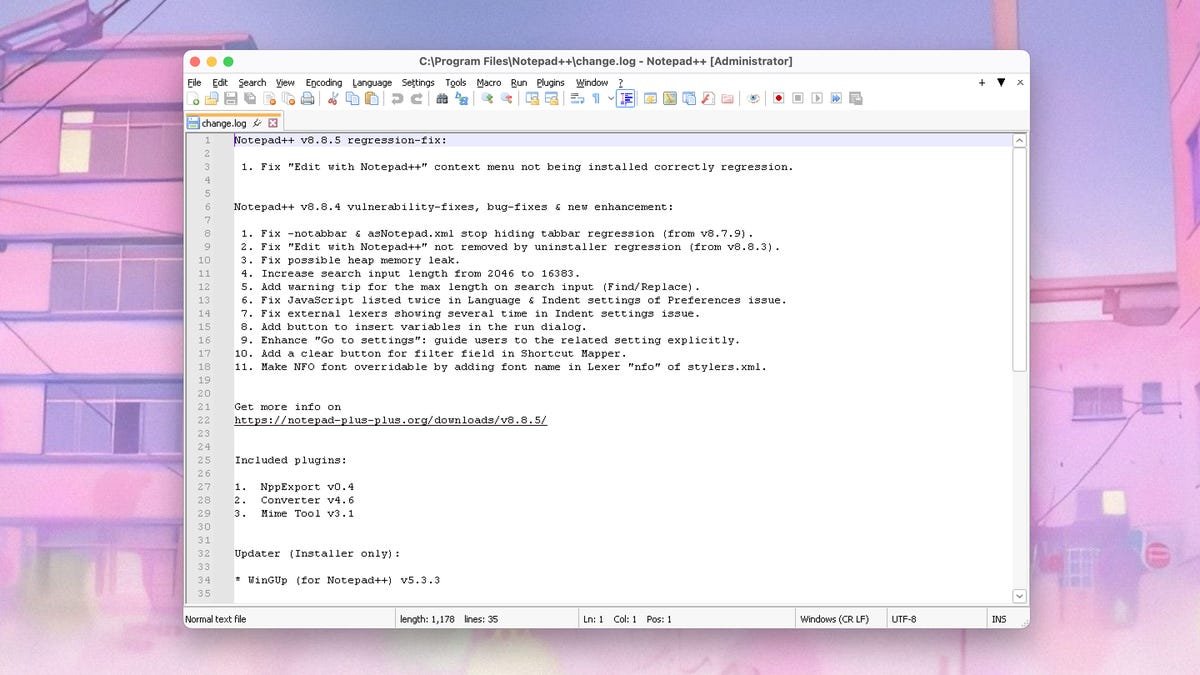
Task: Open Find dialog with the binoculars icon
Action: 445,98
